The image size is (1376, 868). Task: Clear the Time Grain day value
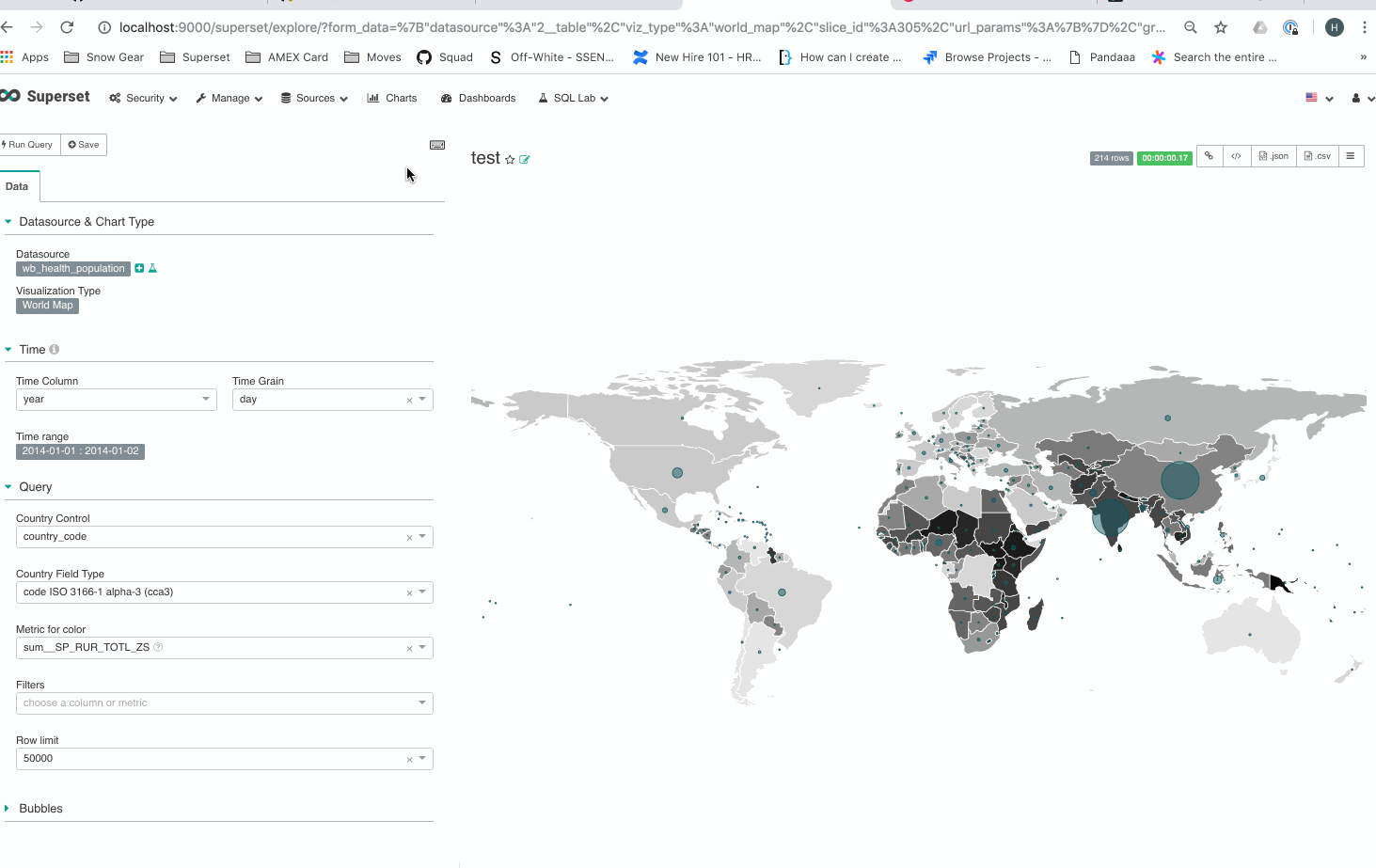pos(409,400)
